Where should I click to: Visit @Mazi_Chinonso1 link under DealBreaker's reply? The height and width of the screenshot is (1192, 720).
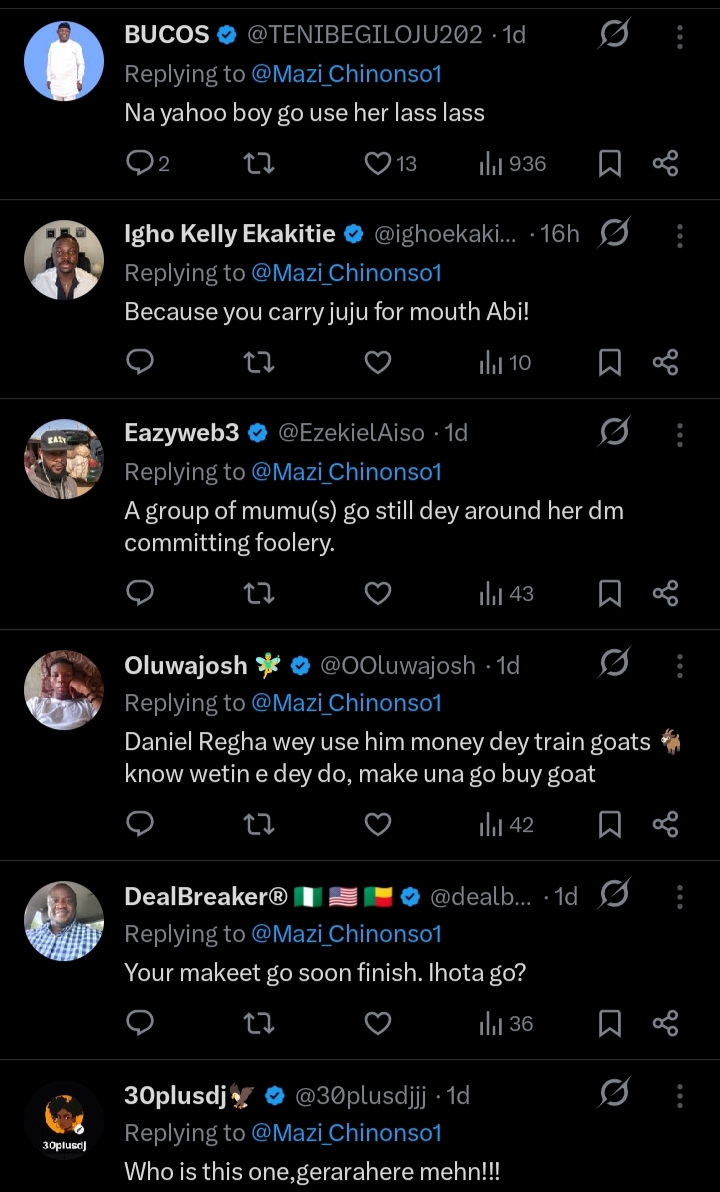[x=346, y=934]
